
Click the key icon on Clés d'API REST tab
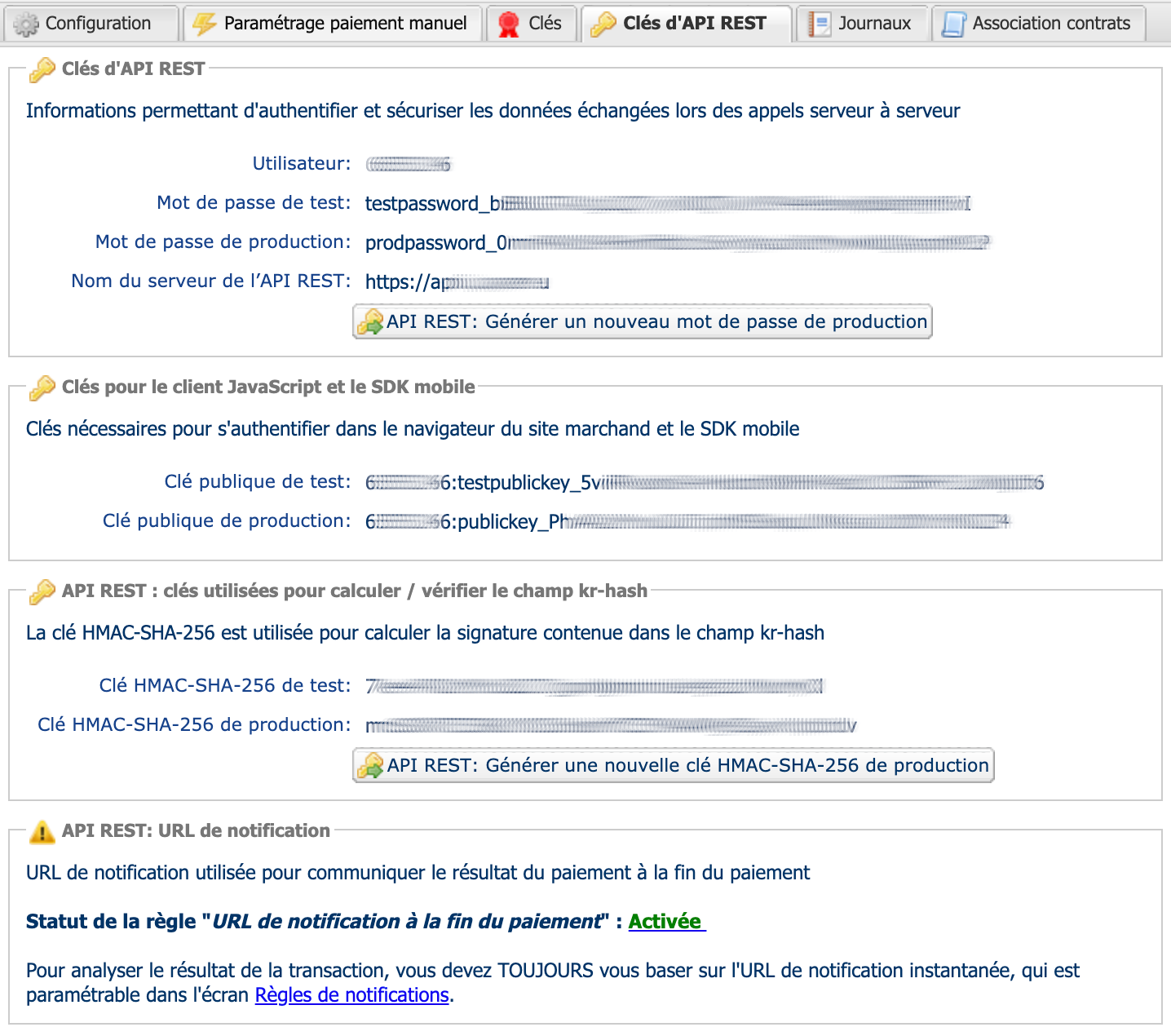(x=603, y=24)
